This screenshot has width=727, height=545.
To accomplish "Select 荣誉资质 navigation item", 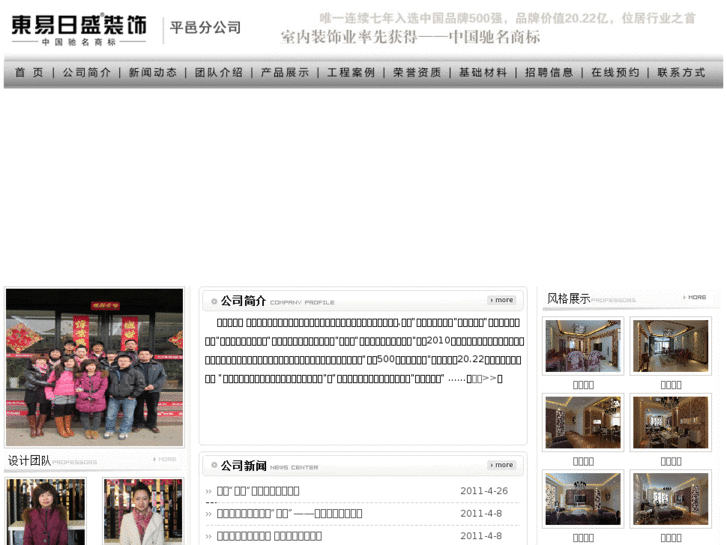I will [x=417, y=72].
